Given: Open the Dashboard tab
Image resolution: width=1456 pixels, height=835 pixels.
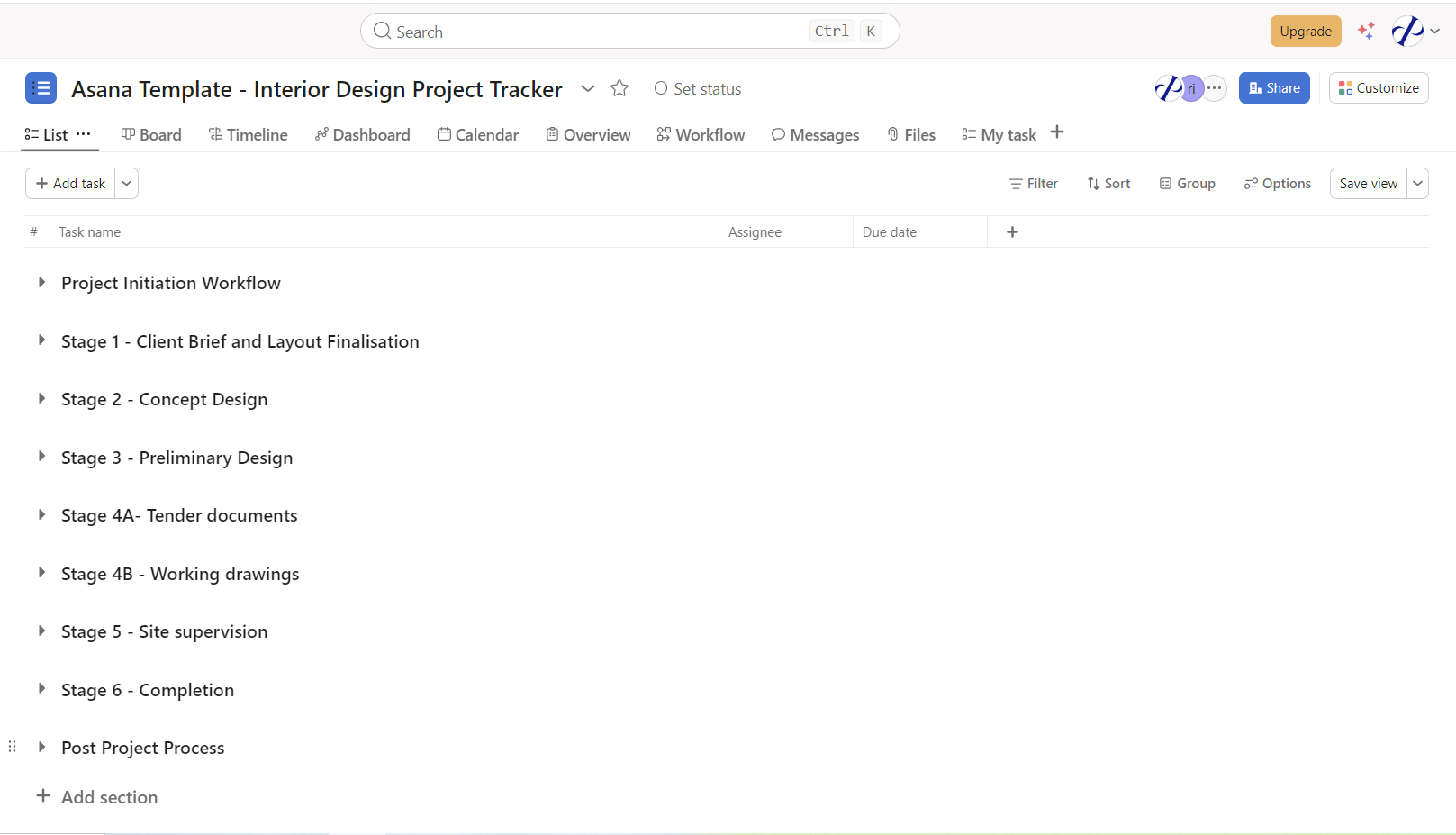Looking at the screenshot, I should 363,134.
